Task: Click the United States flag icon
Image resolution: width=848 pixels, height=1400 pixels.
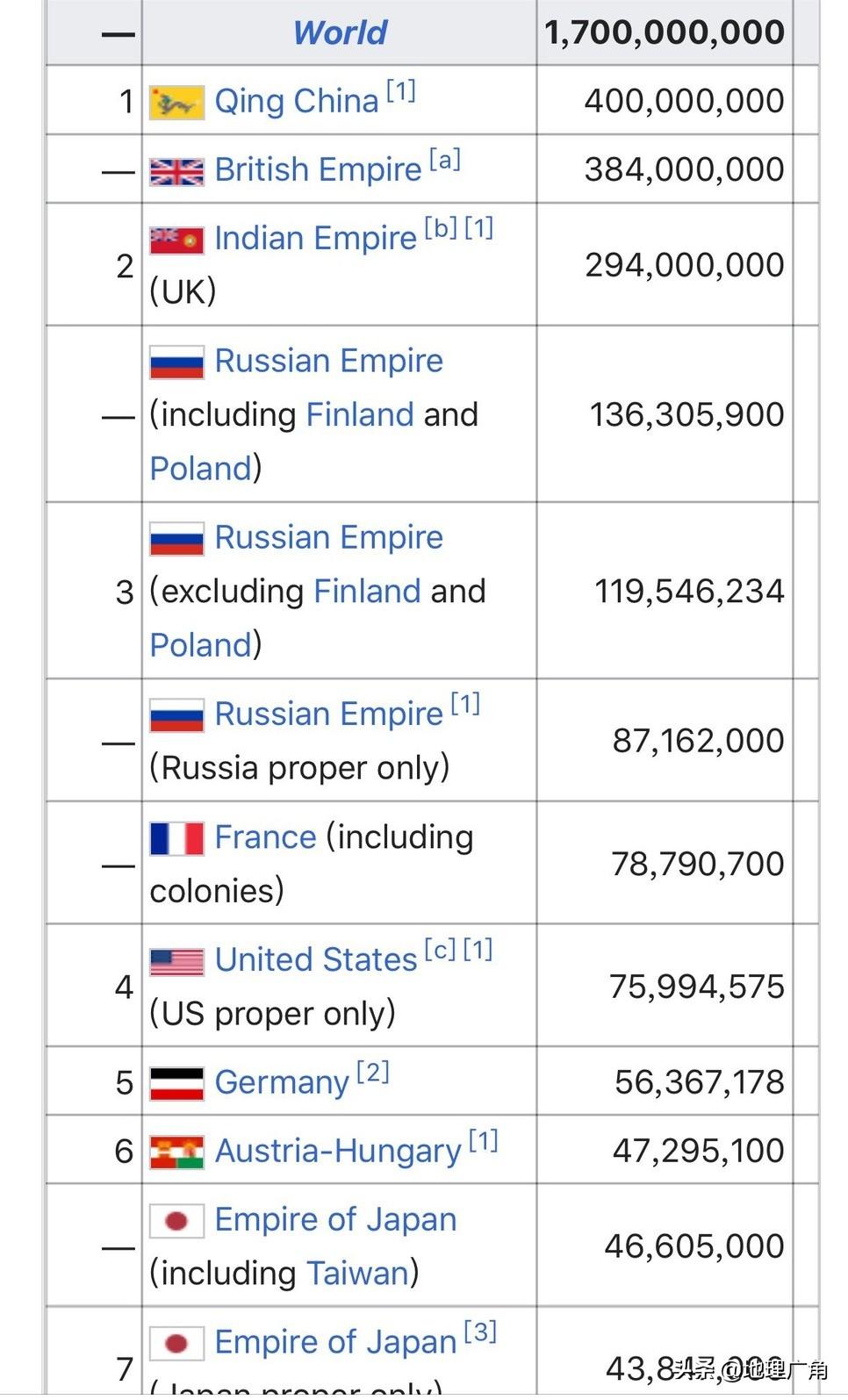Action: pyautogui.click(x=176, y=961)
